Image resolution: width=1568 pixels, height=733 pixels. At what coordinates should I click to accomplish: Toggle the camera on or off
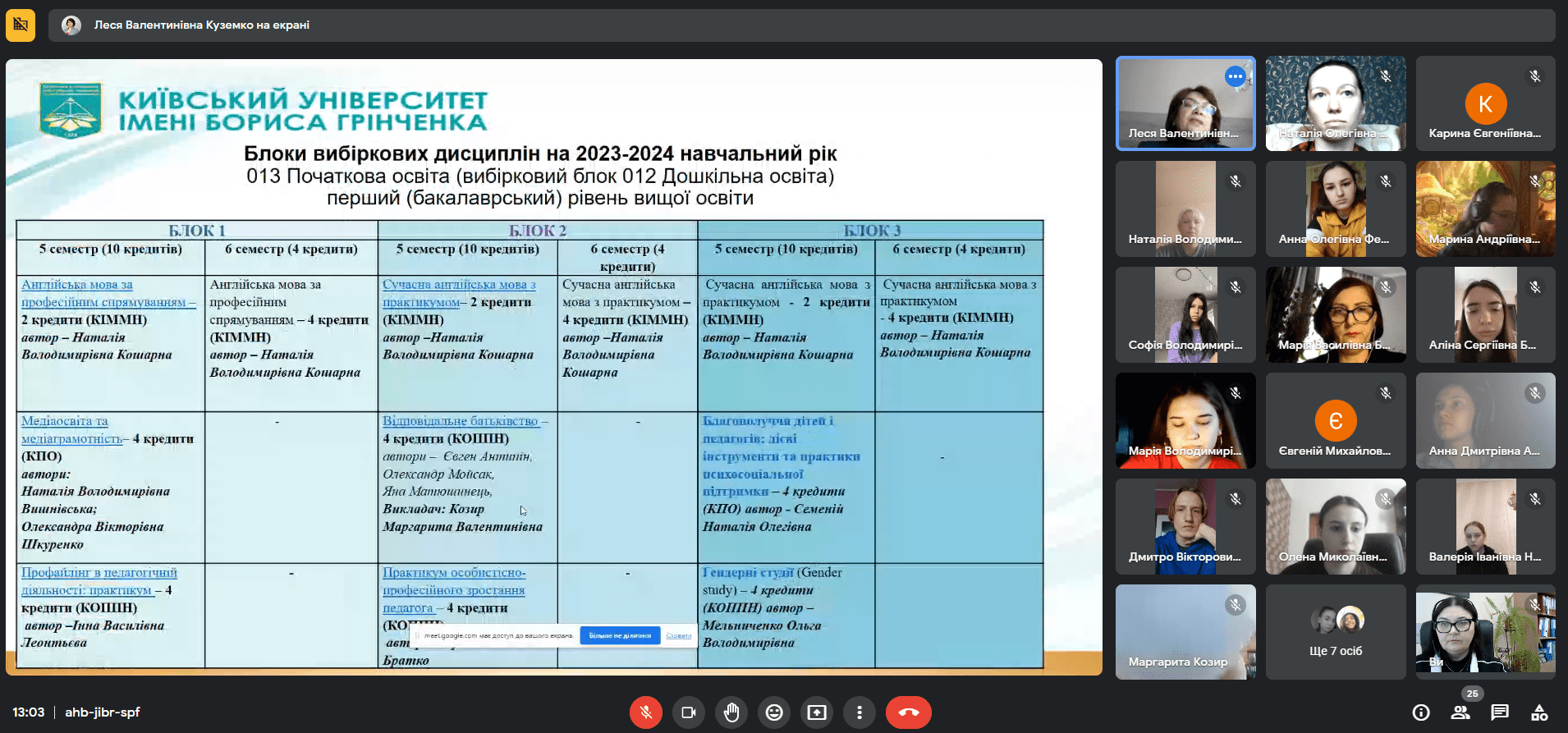pos(688,712)
